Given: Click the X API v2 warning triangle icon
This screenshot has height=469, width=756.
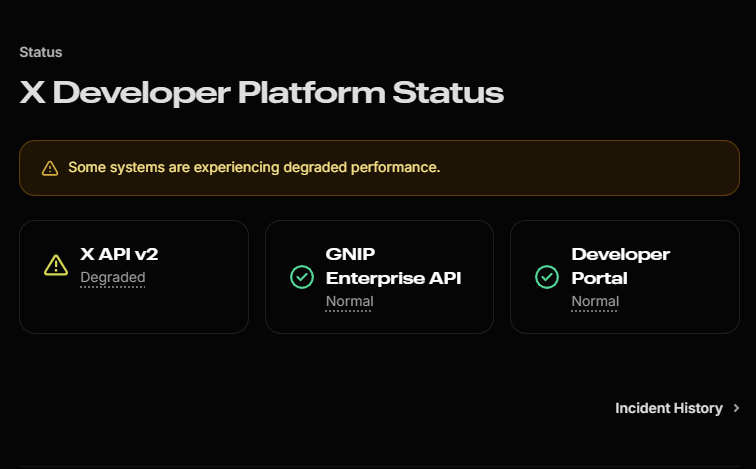Looking at the screenshot, I should pyautogui.click(x=56, y=265).
